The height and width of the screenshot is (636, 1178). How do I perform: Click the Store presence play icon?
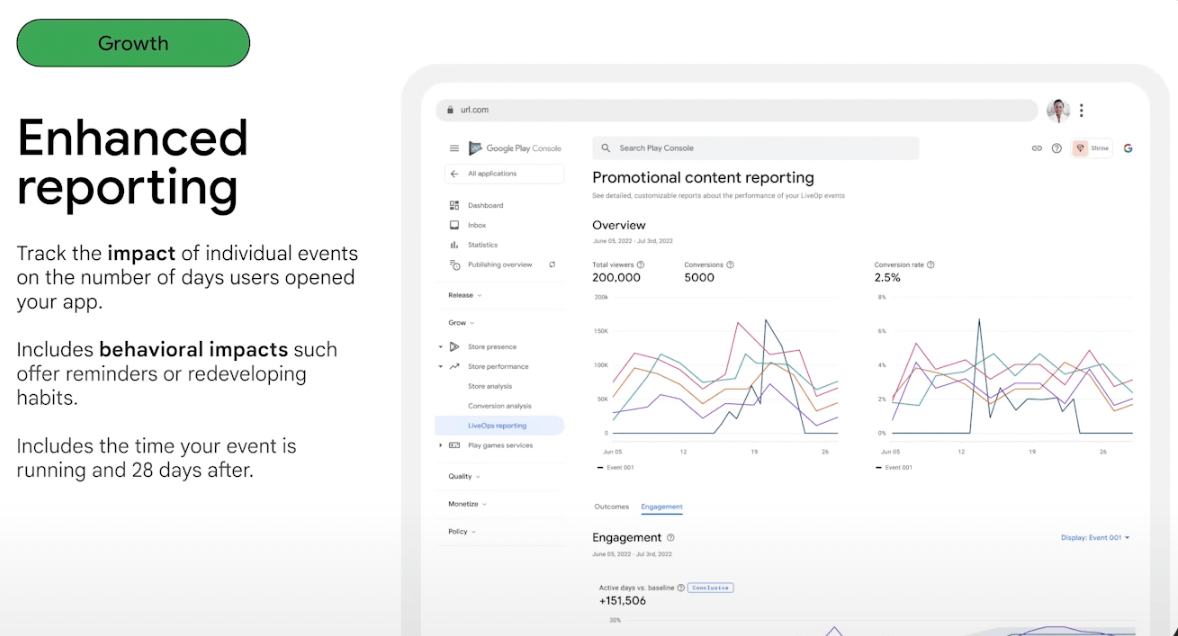coord(454,347)
